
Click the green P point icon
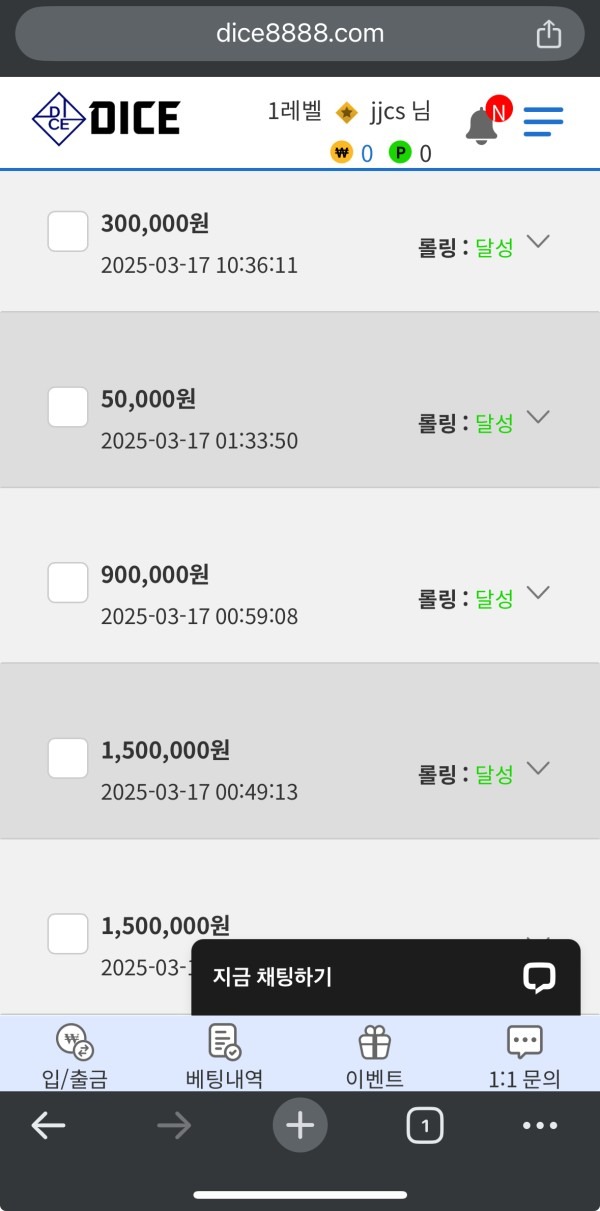403,153
